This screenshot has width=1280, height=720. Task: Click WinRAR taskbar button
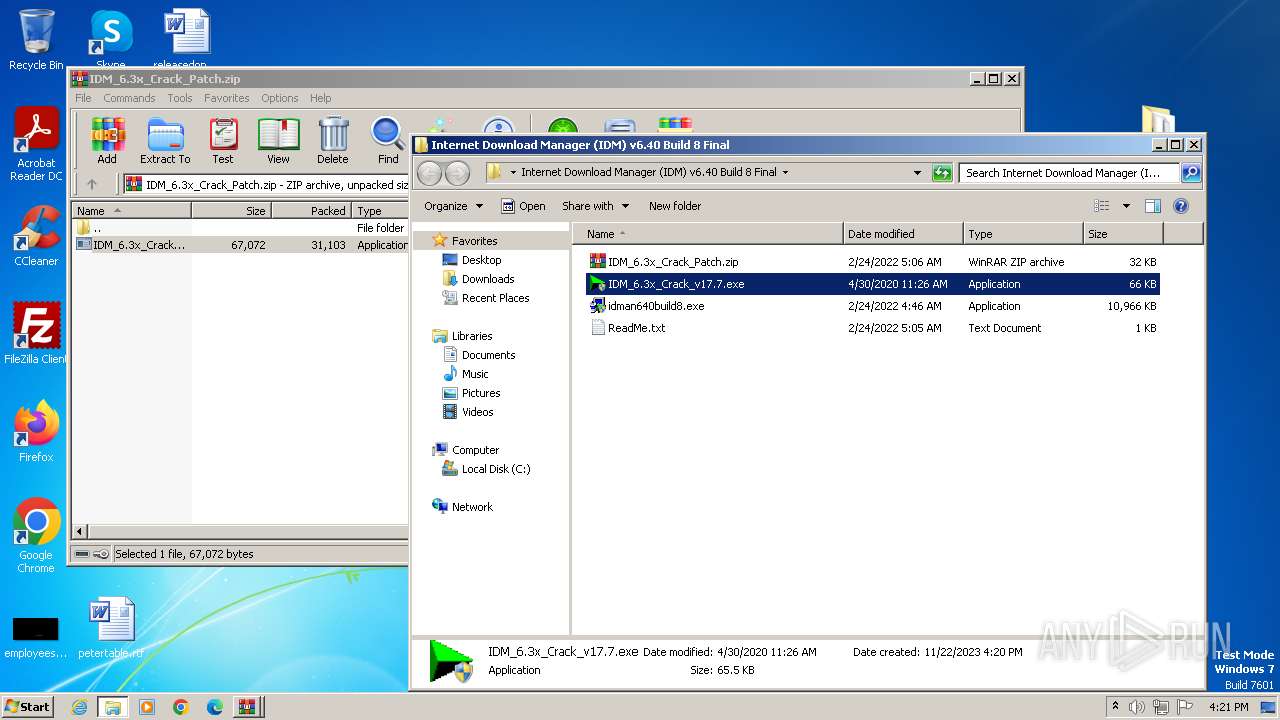247,707
